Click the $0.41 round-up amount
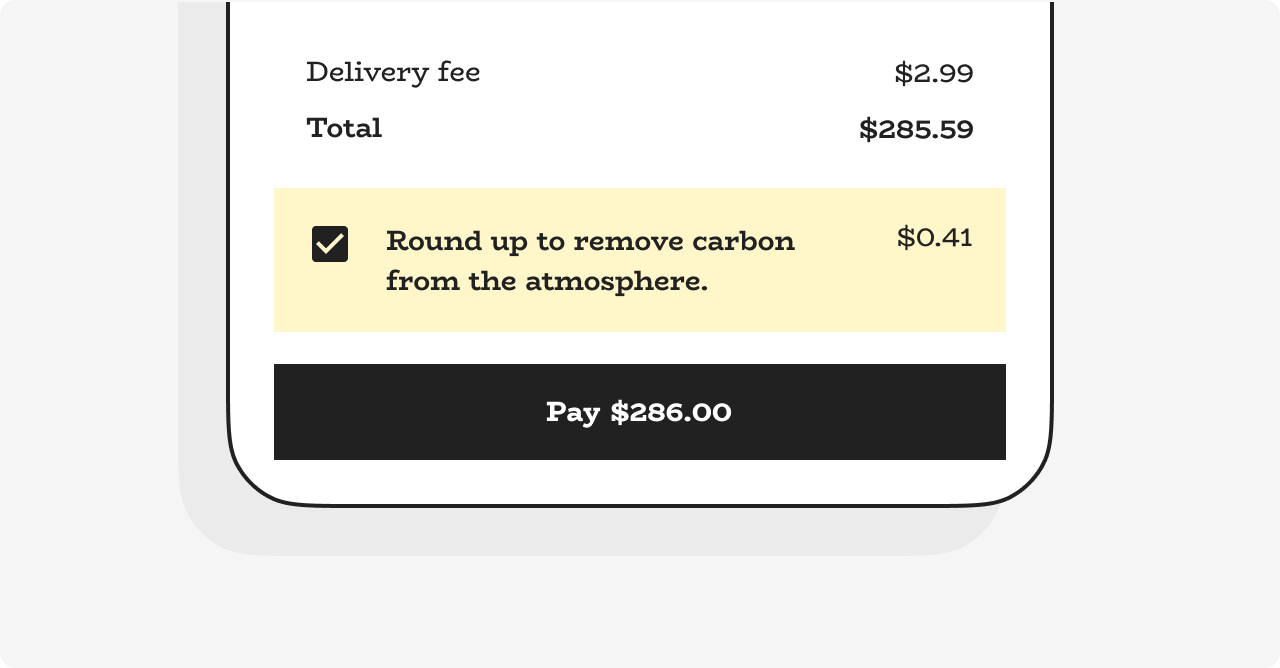 (934, 237)
